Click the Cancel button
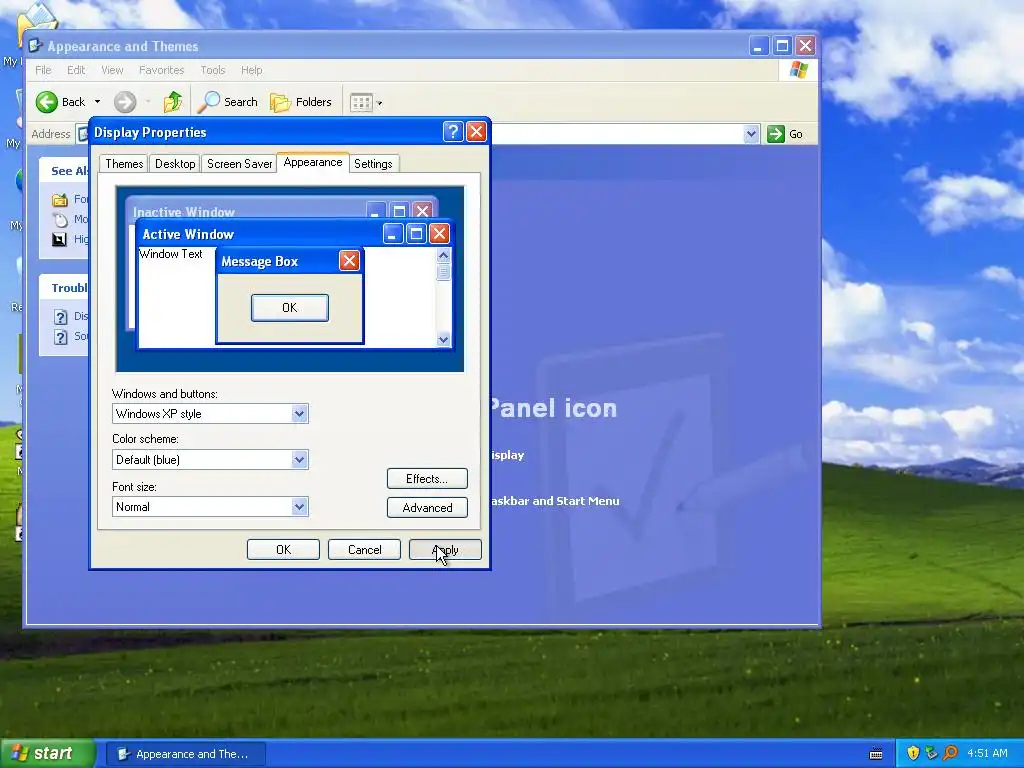 (364, 550)
